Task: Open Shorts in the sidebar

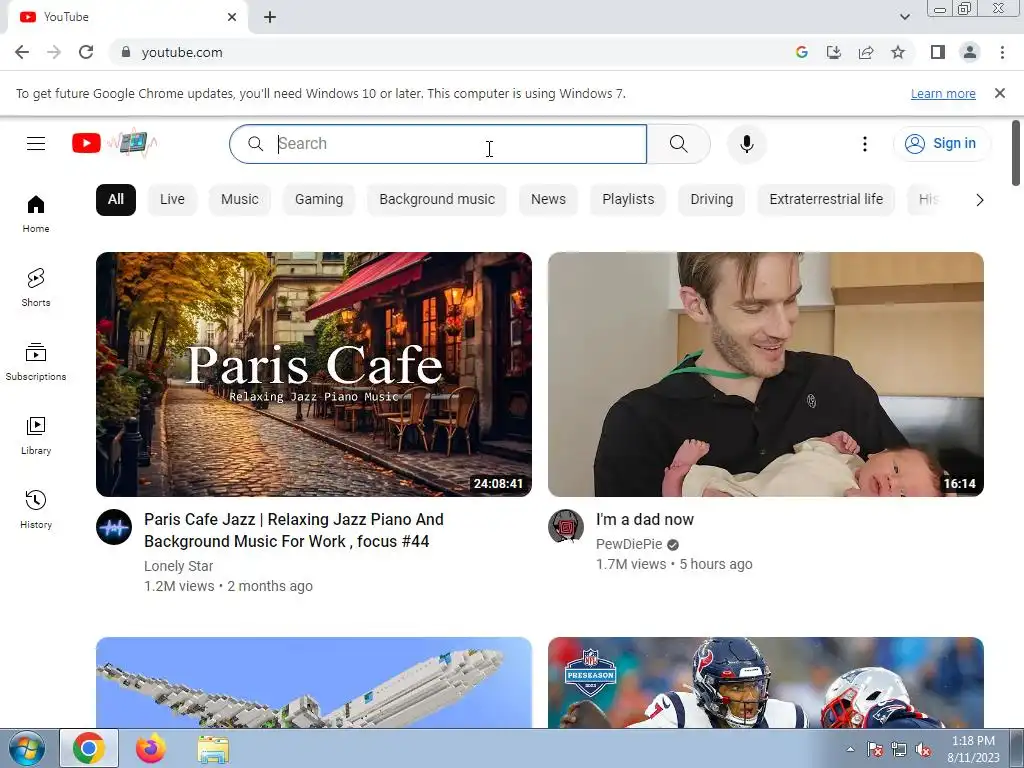Action: 36,287
